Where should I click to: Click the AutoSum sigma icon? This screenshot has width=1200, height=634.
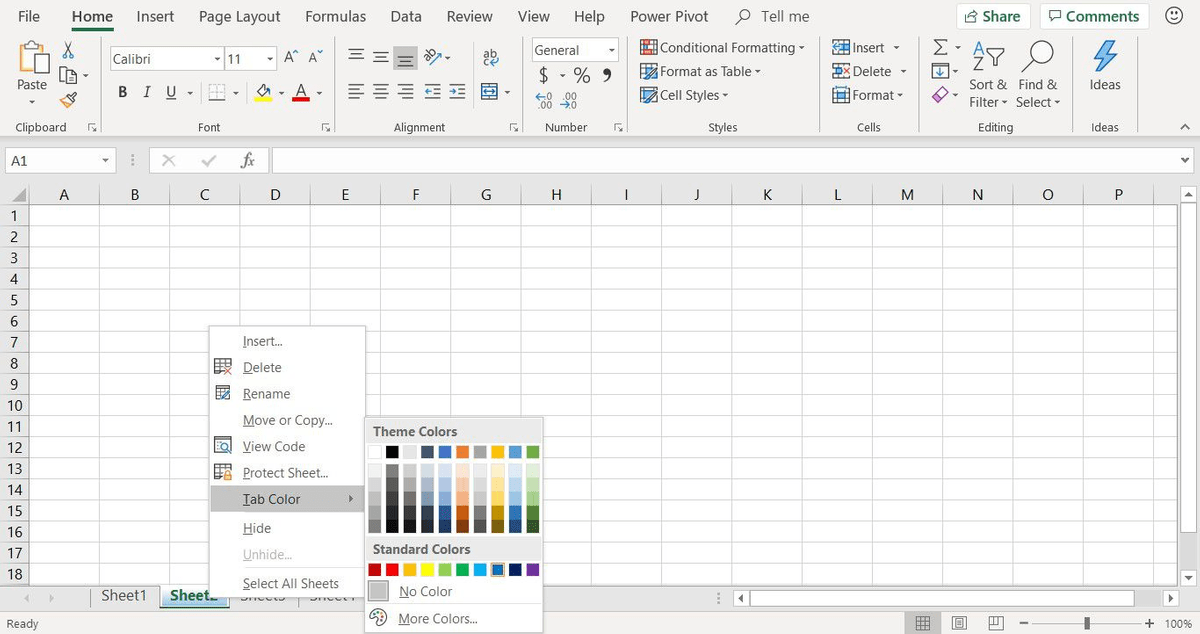[940, 46]
